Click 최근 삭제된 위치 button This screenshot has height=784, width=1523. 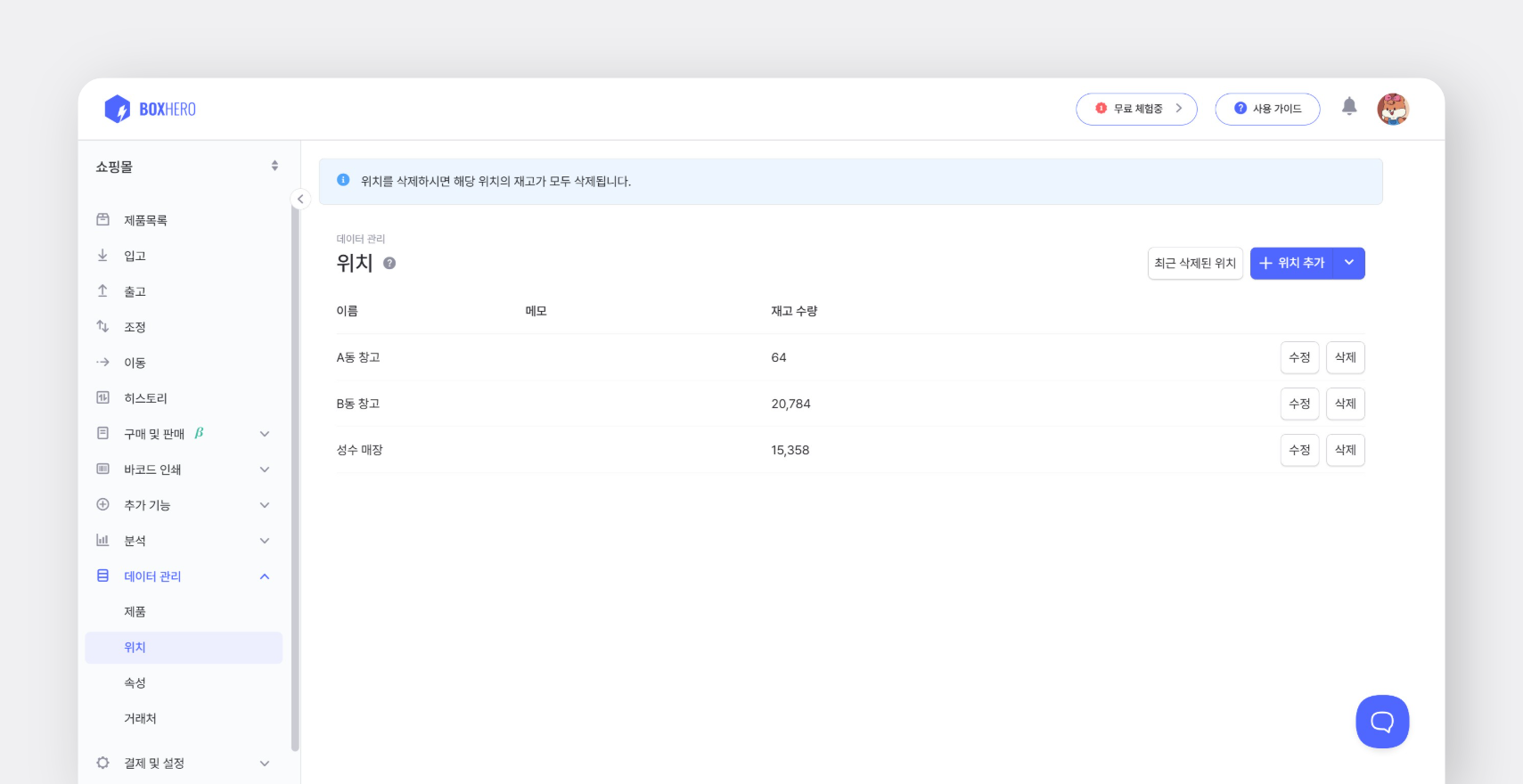click(x=1194, y=263)
